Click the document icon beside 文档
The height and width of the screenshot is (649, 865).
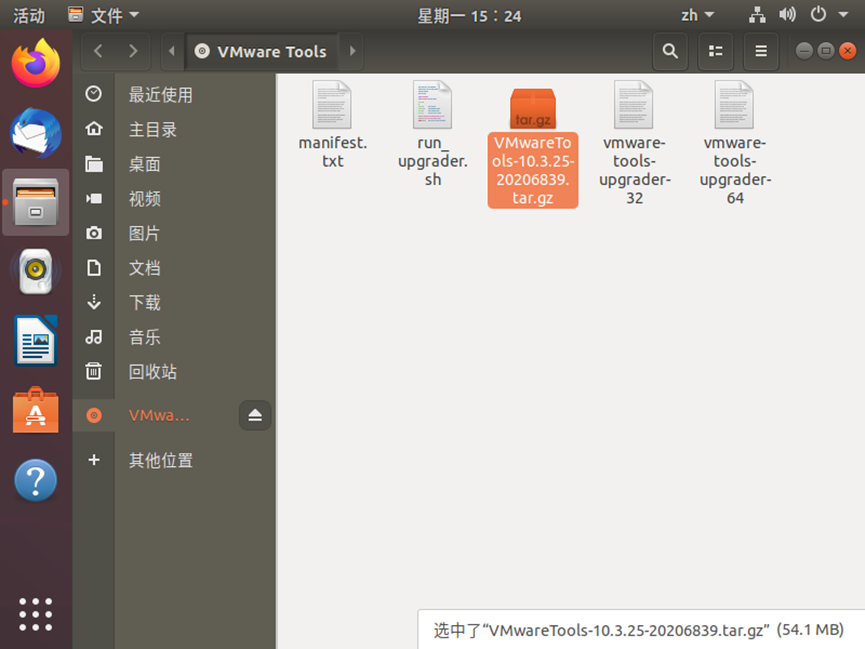pyautogui.click(x=94, y=268)
